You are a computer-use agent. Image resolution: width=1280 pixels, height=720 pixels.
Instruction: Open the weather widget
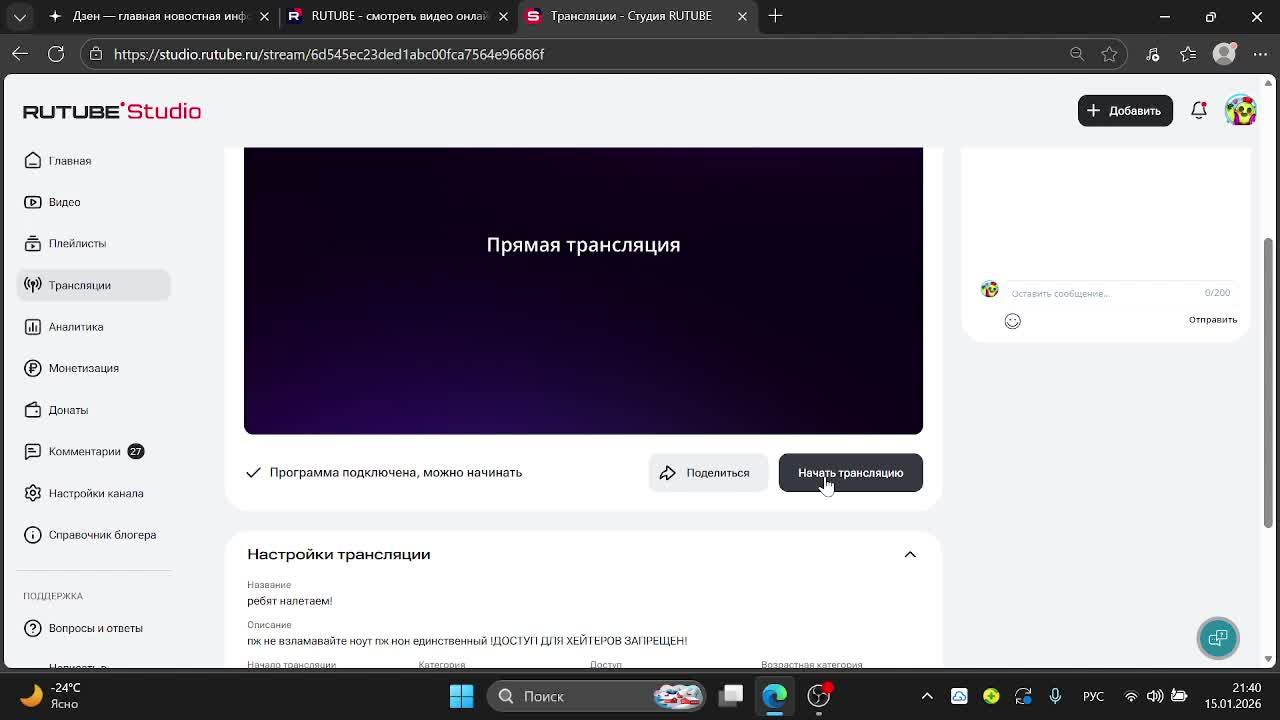pyautogui.click(x=50, y=696)
